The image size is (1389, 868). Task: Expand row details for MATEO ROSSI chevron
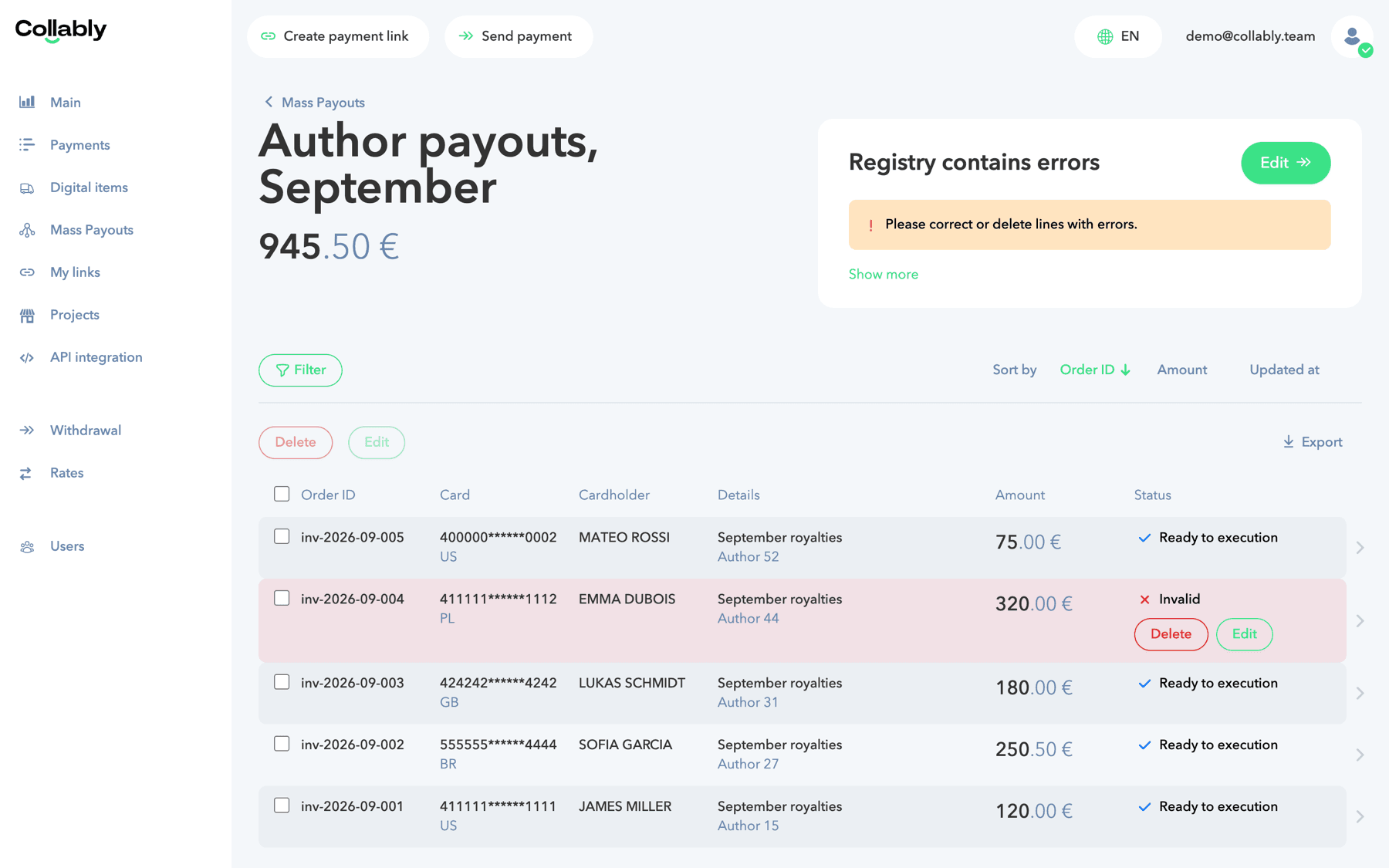point(1360,547)
